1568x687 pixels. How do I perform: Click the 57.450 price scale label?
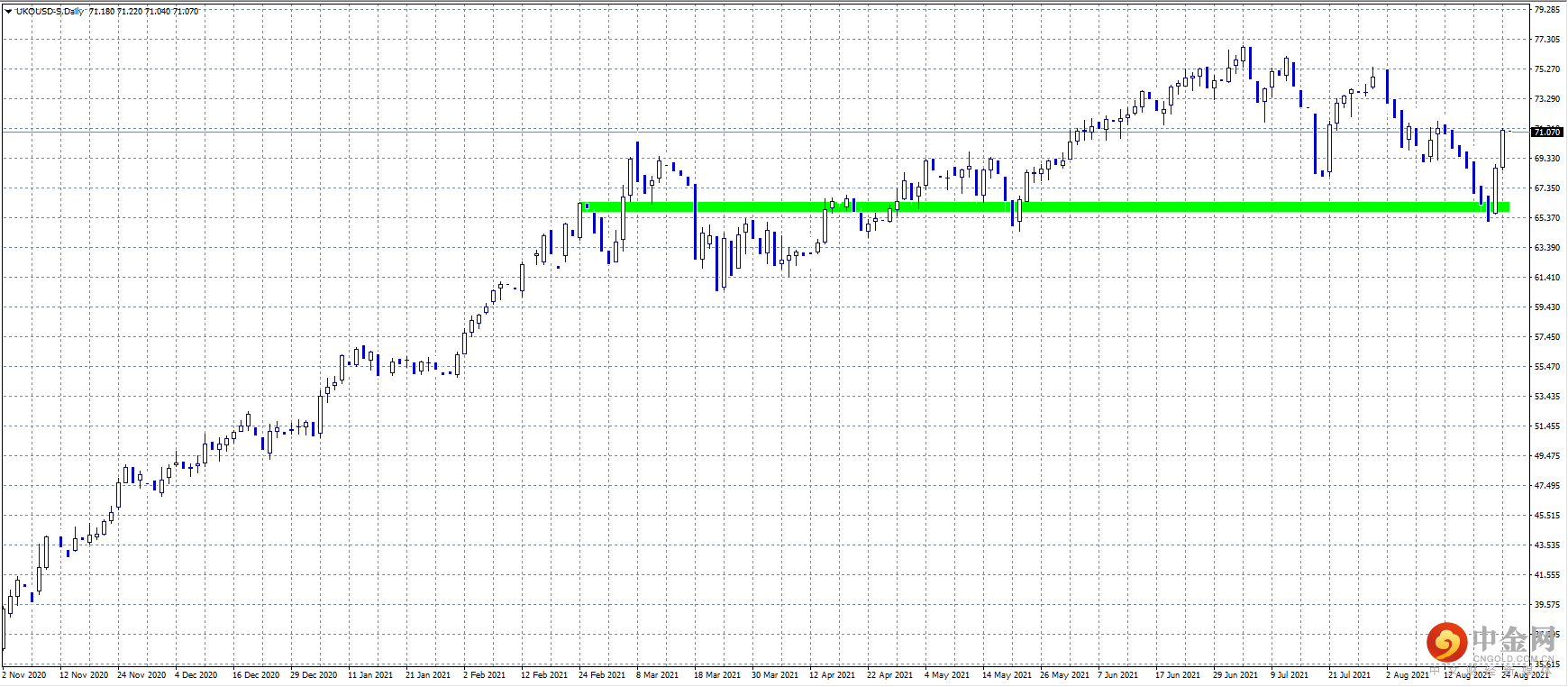pyautogui.click(x=1547, y=337)
